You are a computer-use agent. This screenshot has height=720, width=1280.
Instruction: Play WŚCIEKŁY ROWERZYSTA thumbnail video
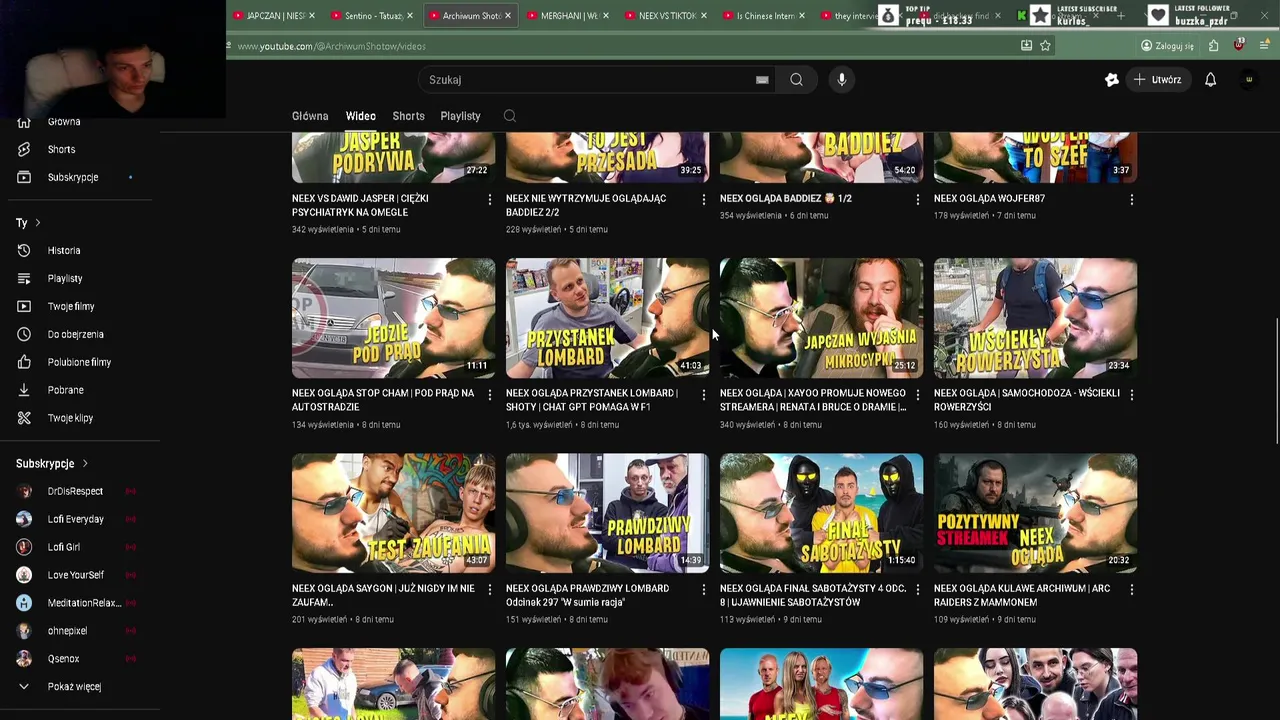1035,318
